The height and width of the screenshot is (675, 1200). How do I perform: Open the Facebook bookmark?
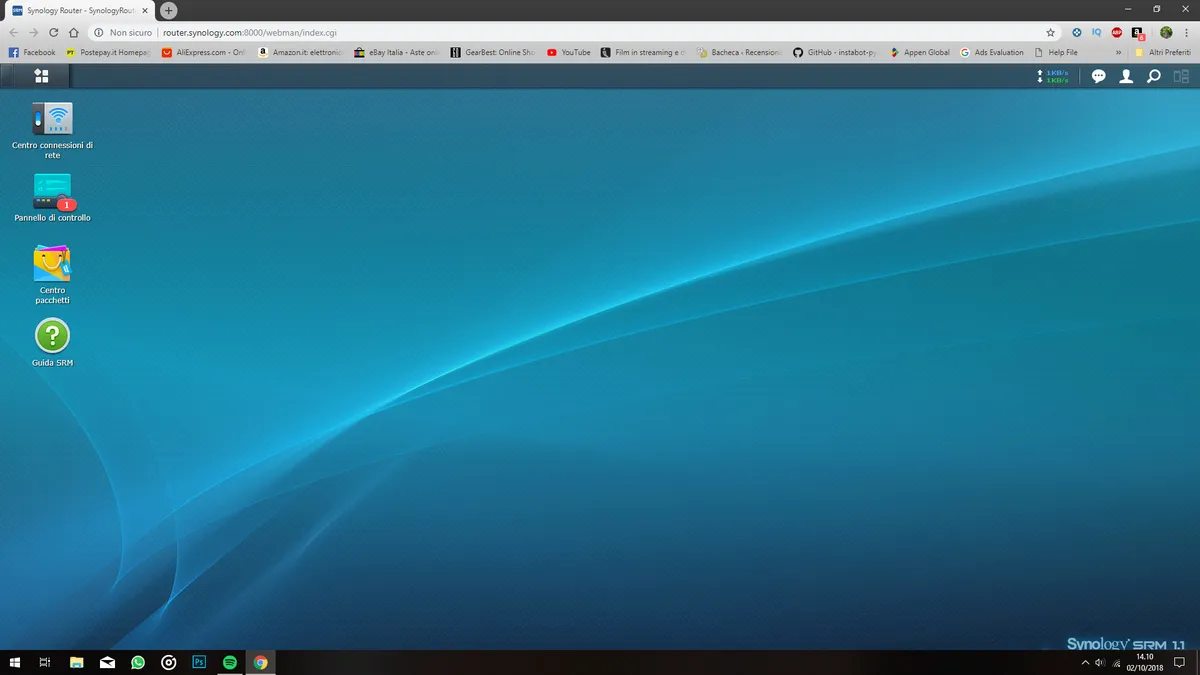pyautogui.click(x=32, y=52)
